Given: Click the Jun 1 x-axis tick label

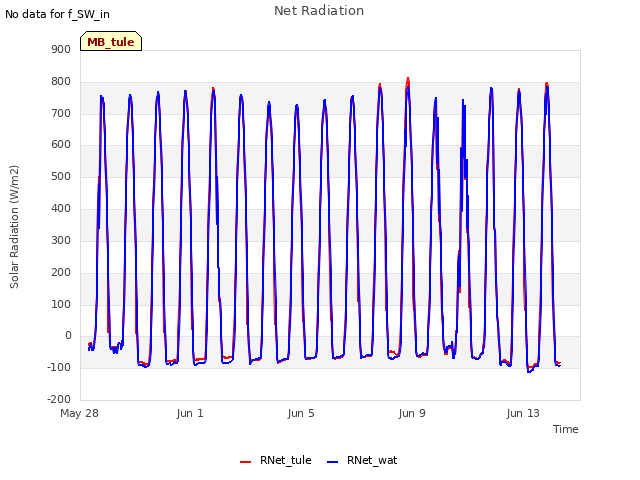Looking at the screenshot, I should (x=190, y=413).
